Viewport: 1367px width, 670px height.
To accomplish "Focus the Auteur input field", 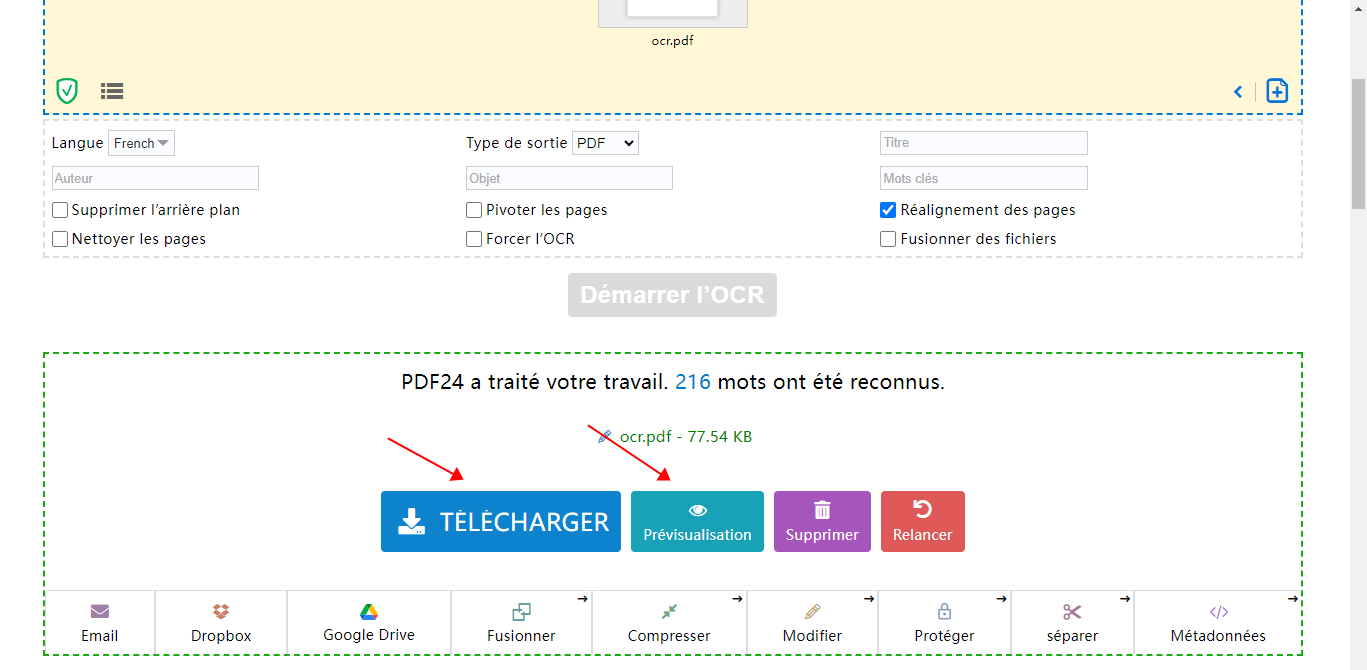I will click(155, 178).
